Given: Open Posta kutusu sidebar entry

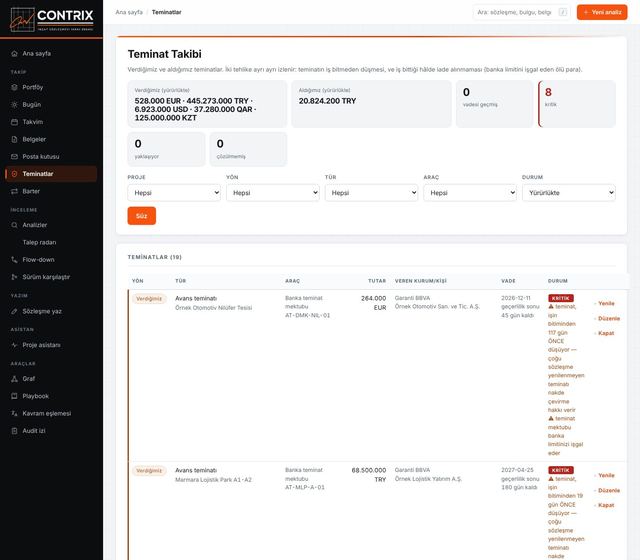Looking at the screenshot, I should [x=51, y=157].
